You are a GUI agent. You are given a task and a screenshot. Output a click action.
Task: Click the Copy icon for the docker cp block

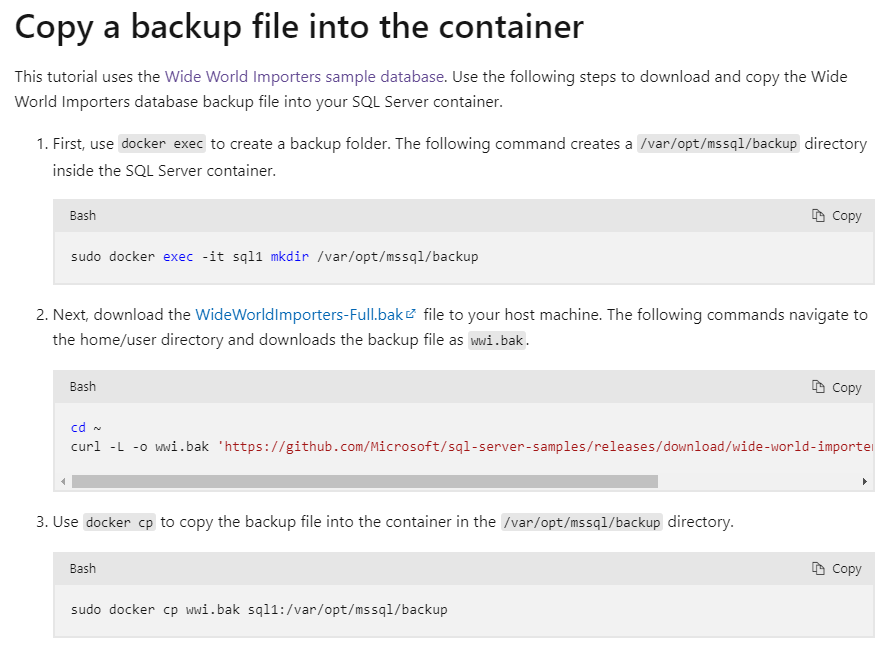coord(818,568)
